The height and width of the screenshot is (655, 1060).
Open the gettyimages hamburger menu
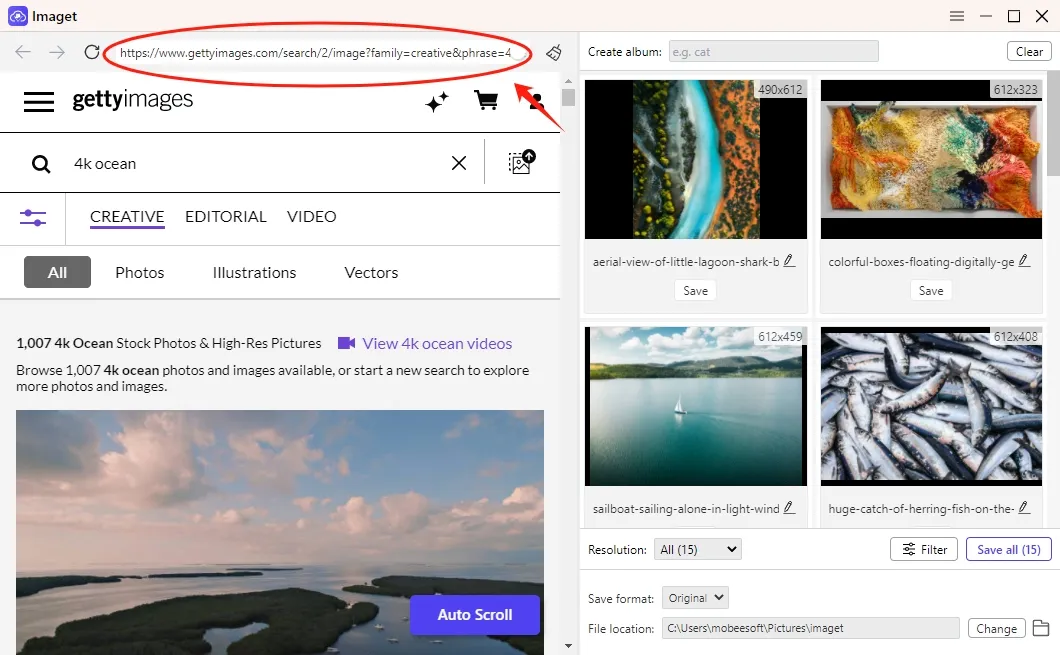[39, 100]
